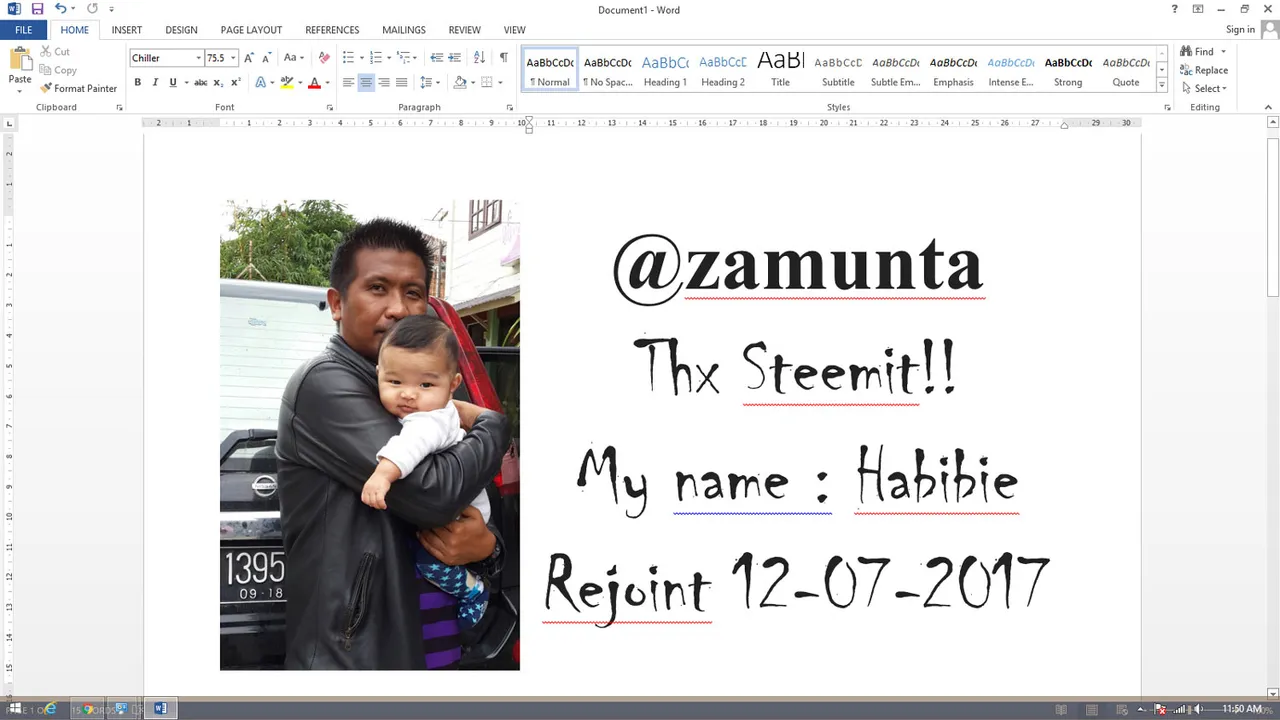Open Word Help question mark
The width and height of the screenshot is (1280, 720).
coord(1174,9)
